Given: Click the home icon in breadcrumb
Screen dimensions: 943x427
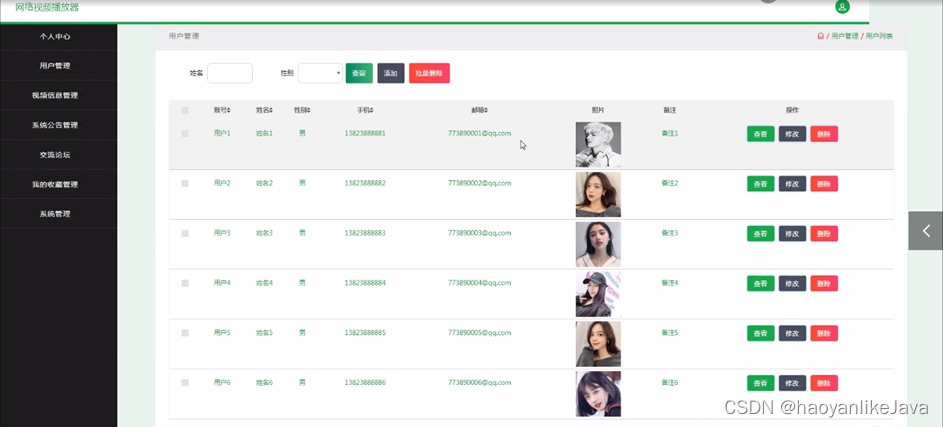Looking at the screenshot, I should (820, 36).
